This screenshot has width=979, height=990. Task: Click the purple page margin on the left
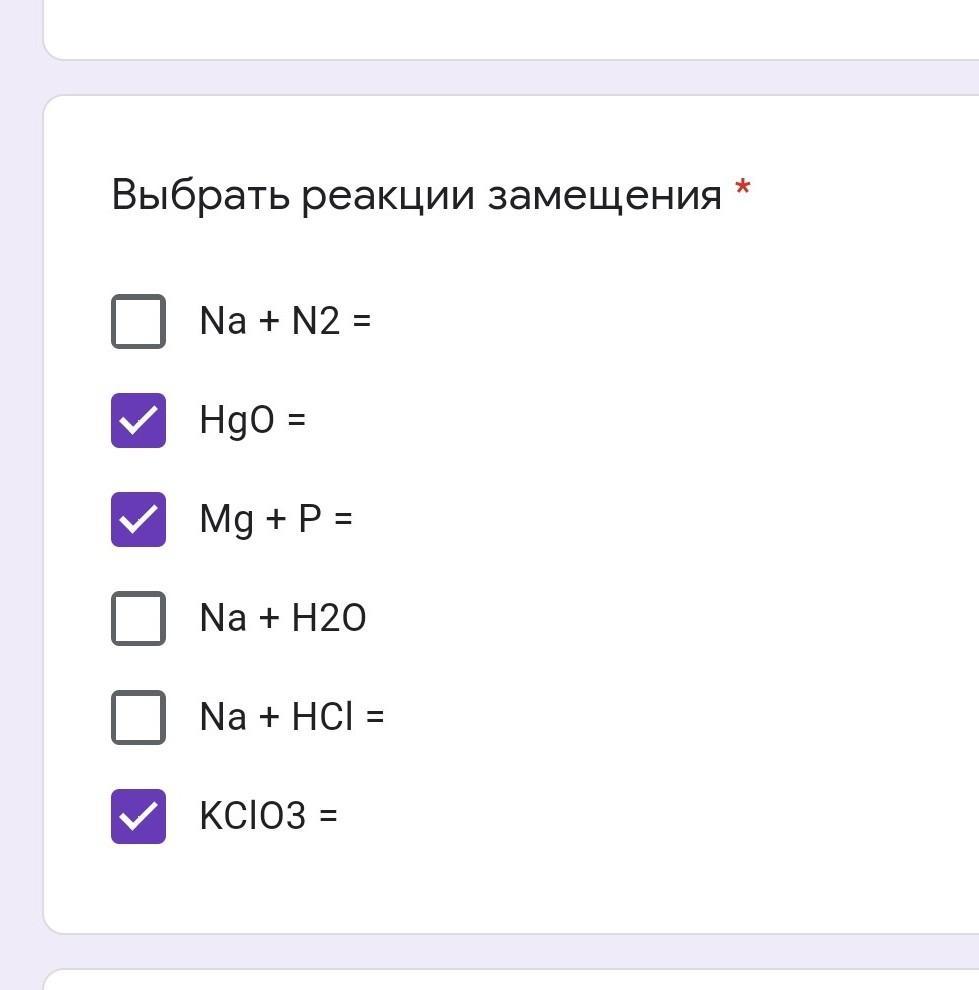tap(20, 500)
